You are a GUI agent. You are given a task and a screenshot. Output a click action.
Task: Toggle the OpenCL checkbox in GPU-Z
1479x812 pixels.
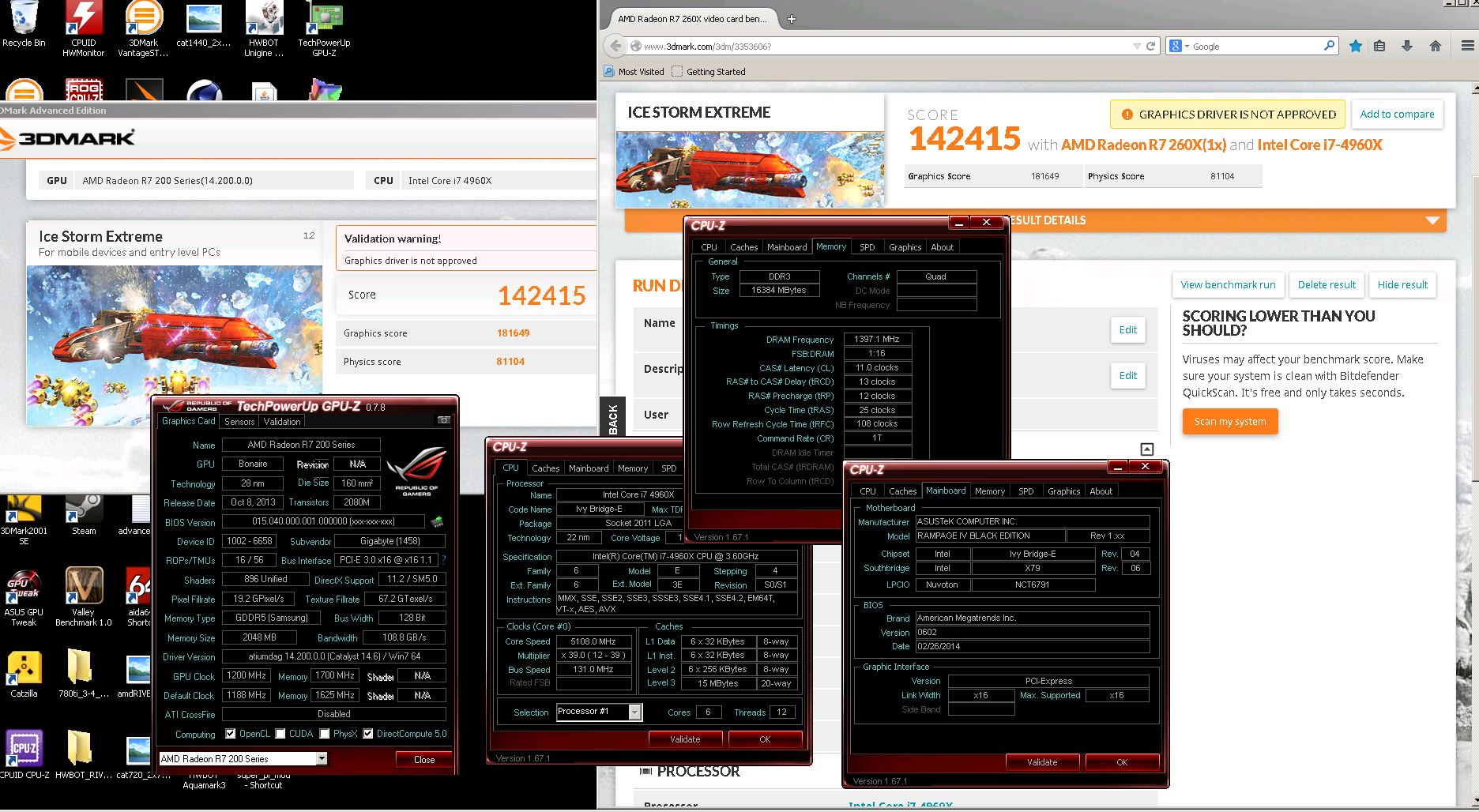(x=231, y=734)
